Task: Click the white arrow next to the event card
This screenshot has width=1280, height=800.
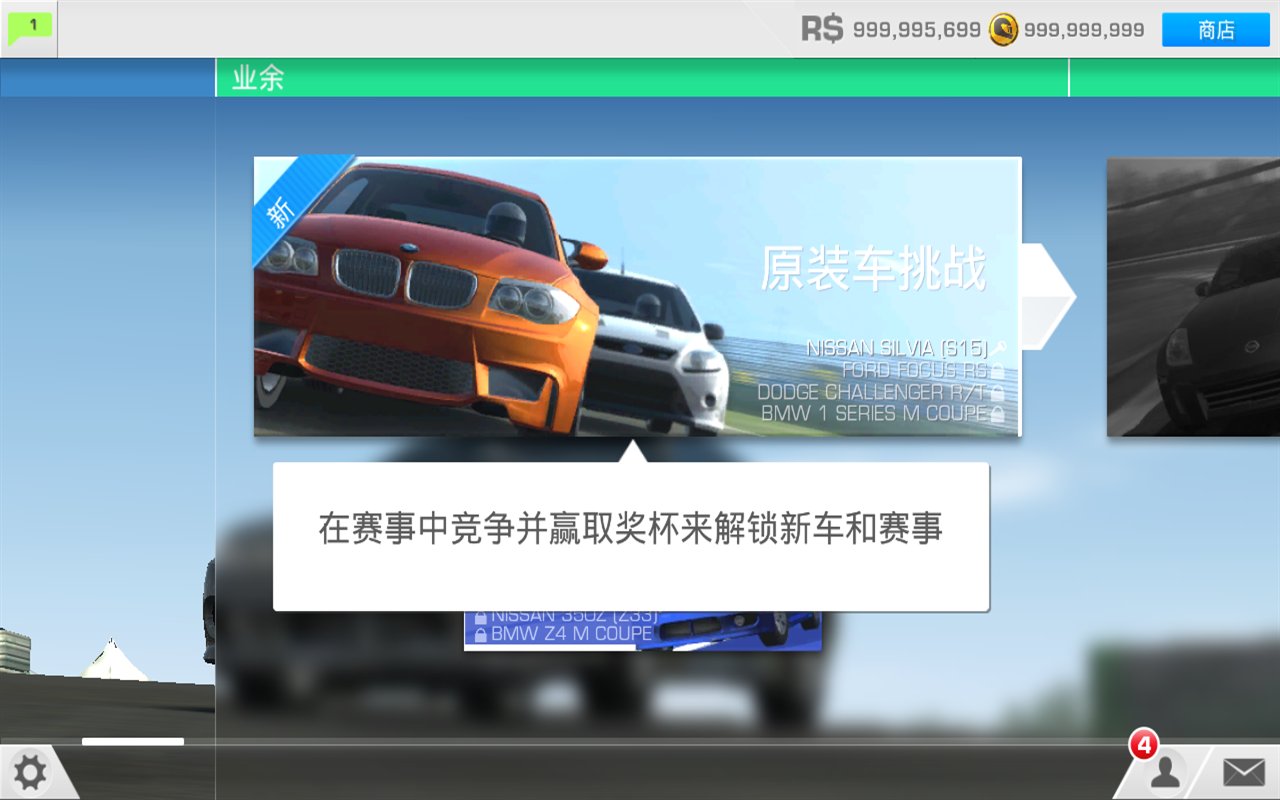Action: (1049, 296)
